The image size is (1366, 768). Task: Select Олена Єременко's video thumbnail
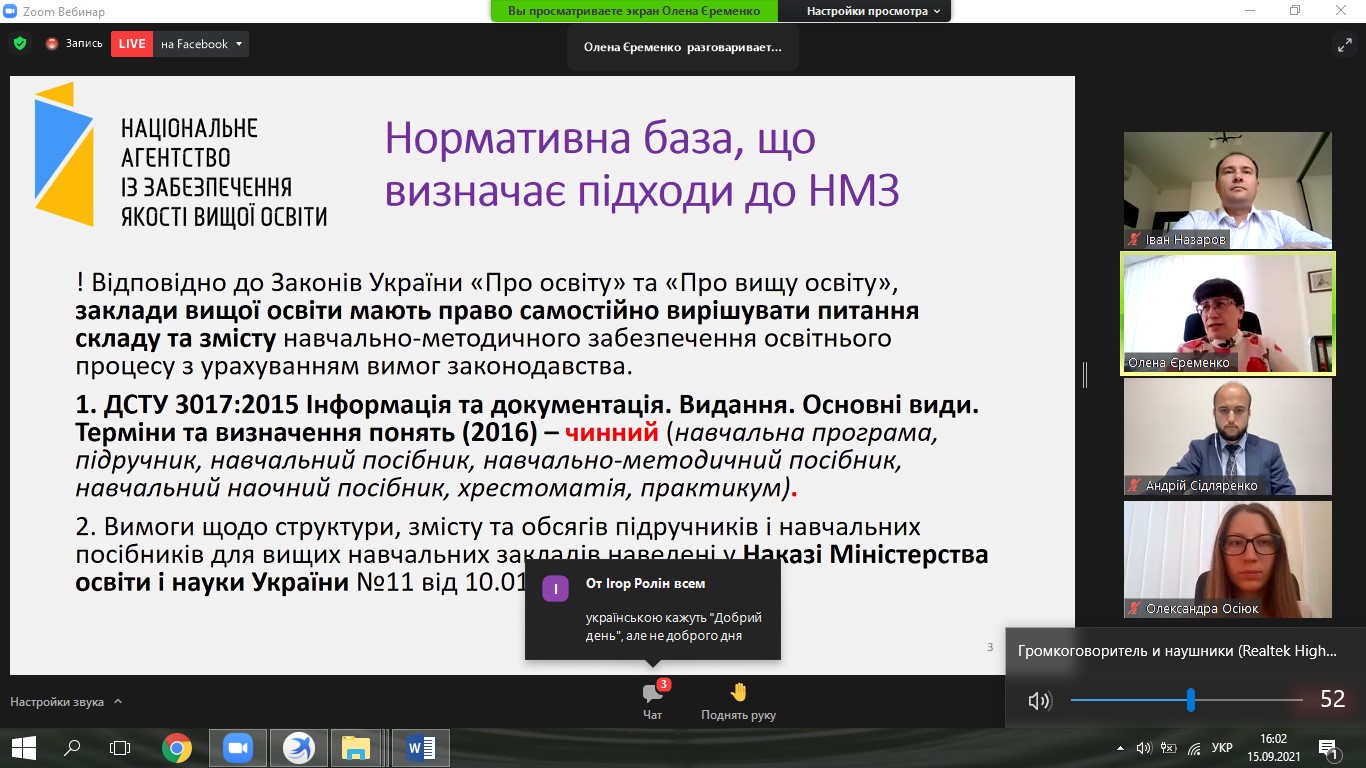(x=1228, y=313)
